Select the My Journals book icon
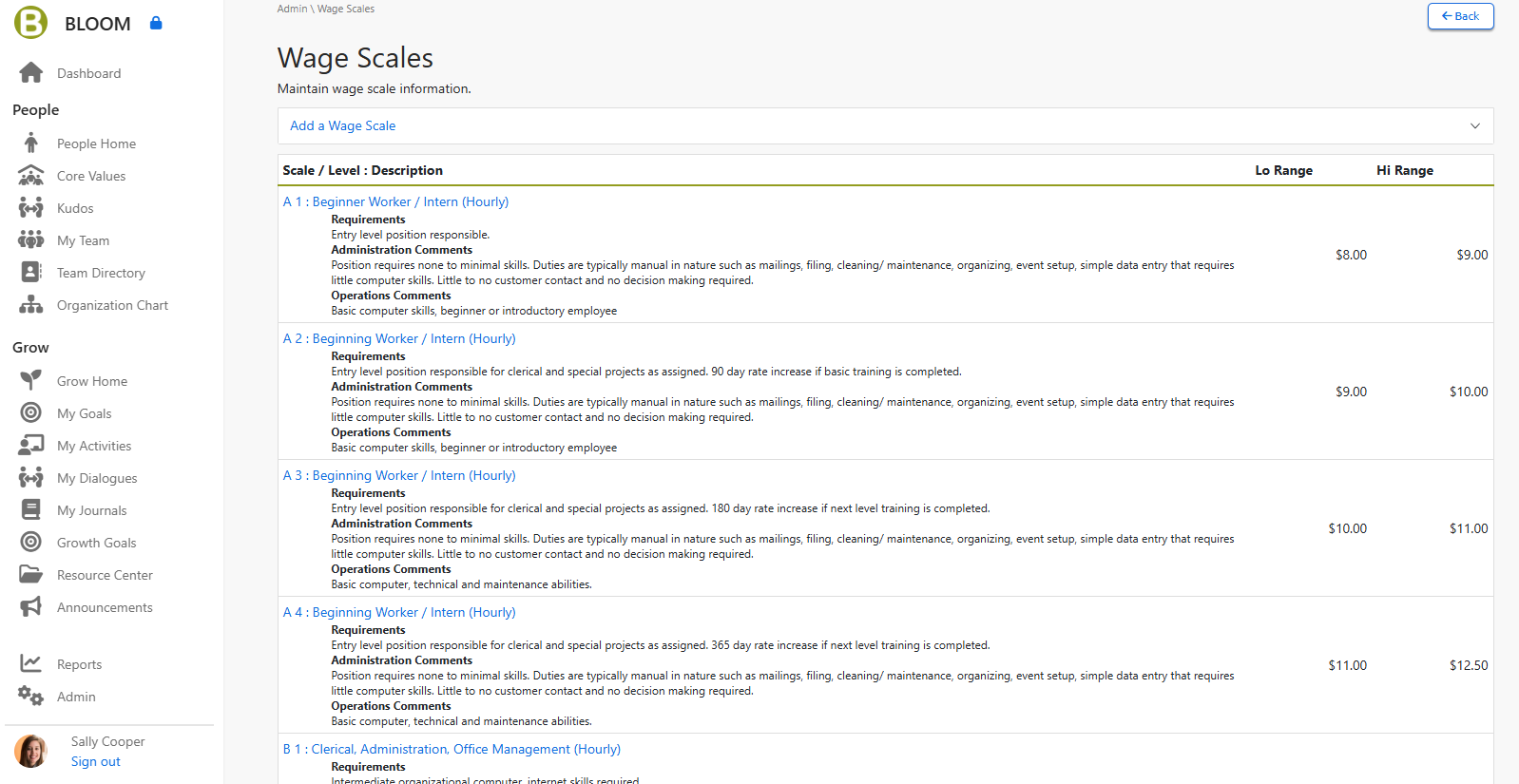Viewport: 1519px width, 784px height. pos(30,510)
